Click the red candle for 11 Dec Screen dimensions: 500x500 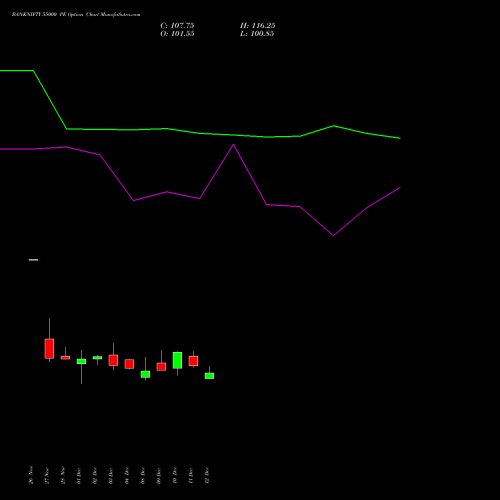[193, 361]
